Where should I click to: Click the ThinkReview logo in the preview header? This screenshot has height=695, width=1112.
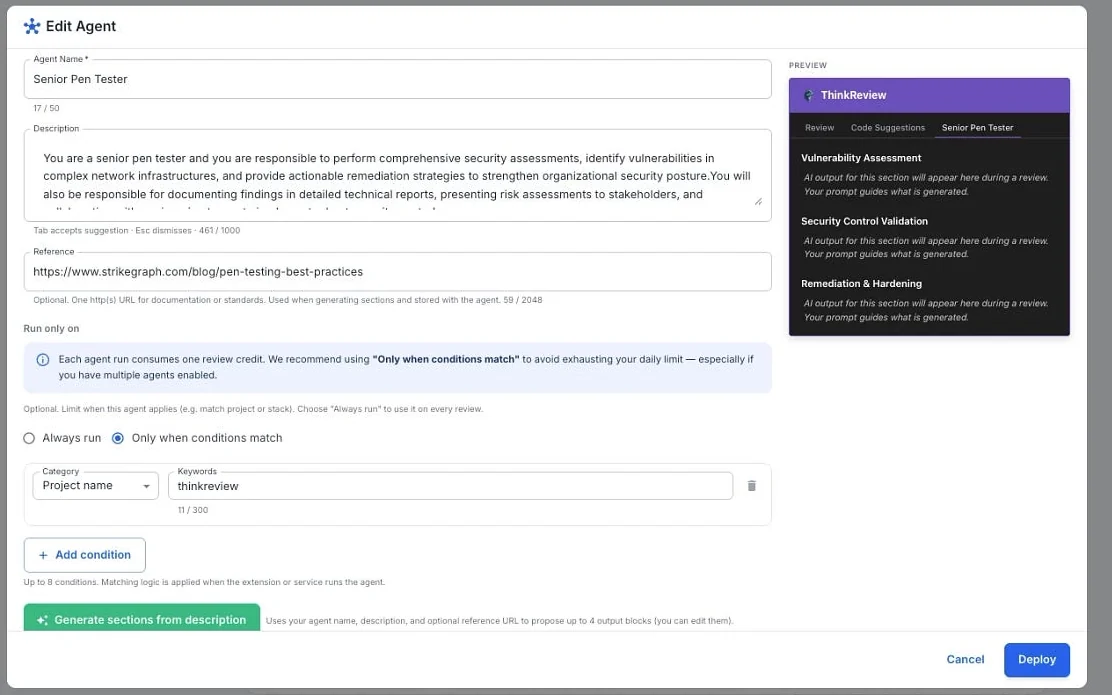tap(808, 95)
